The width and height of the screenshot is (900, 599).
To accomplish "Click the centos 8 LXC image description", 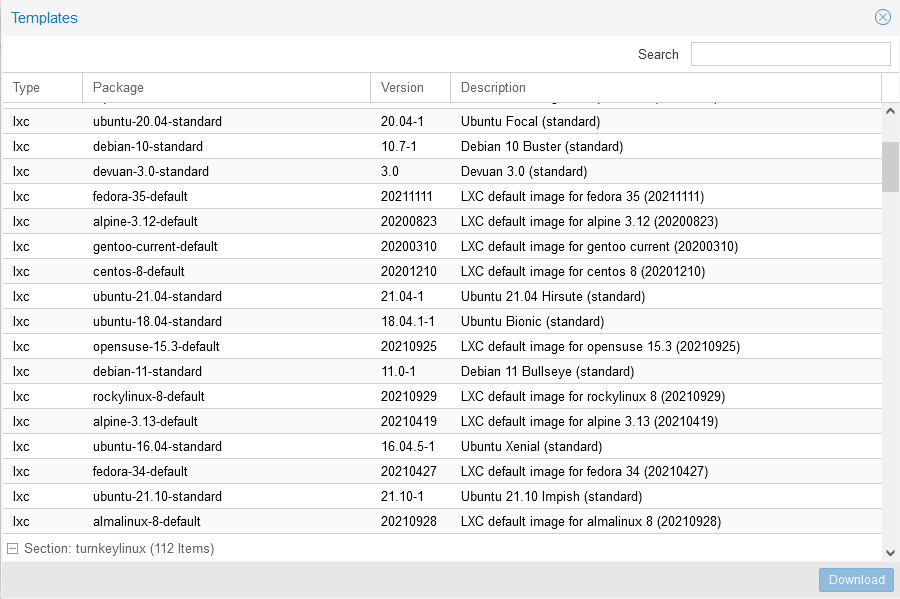I will click(583, 271).
